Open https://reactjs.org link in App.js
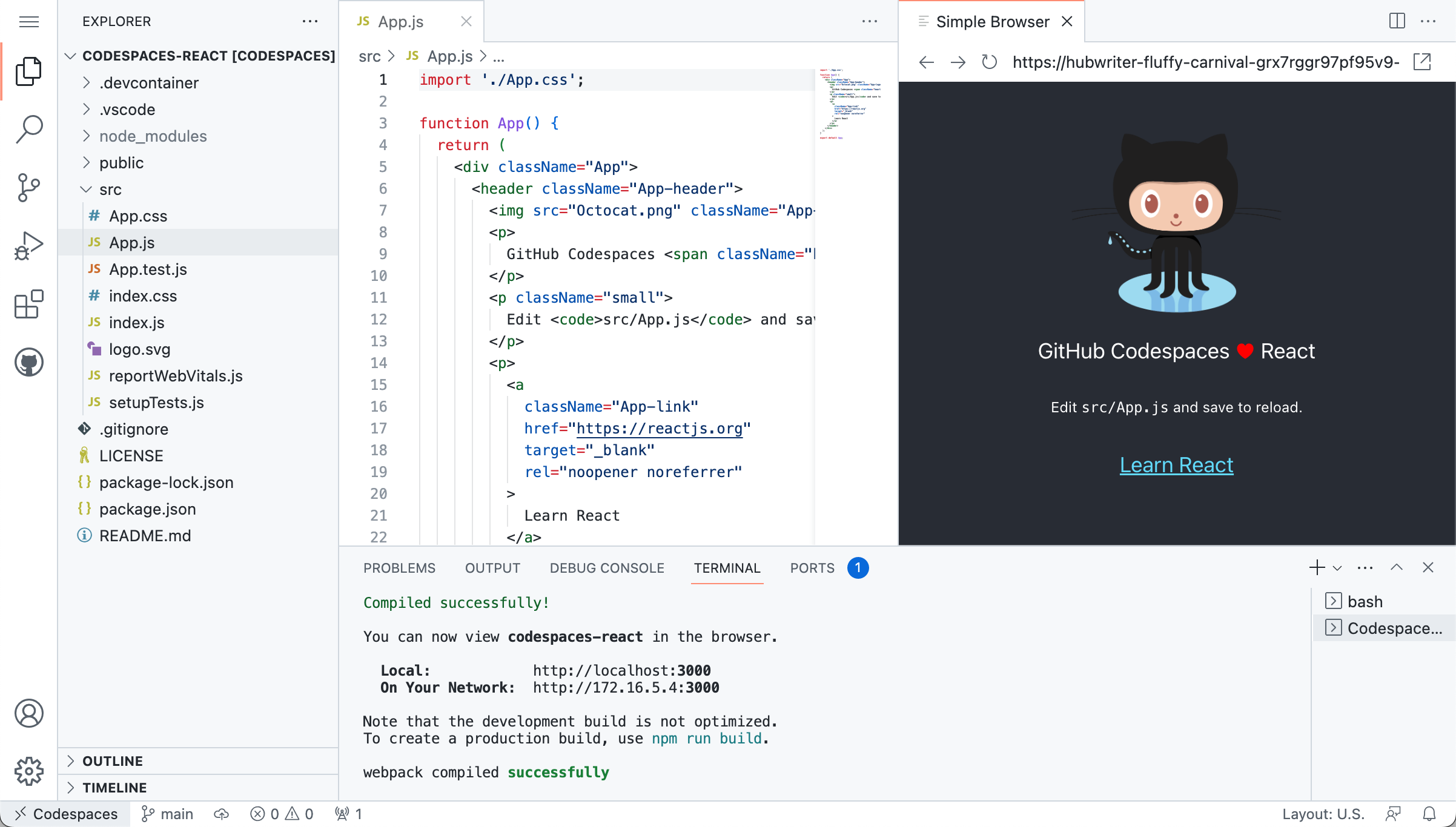The image size is (1456, 827). point(660,428)
